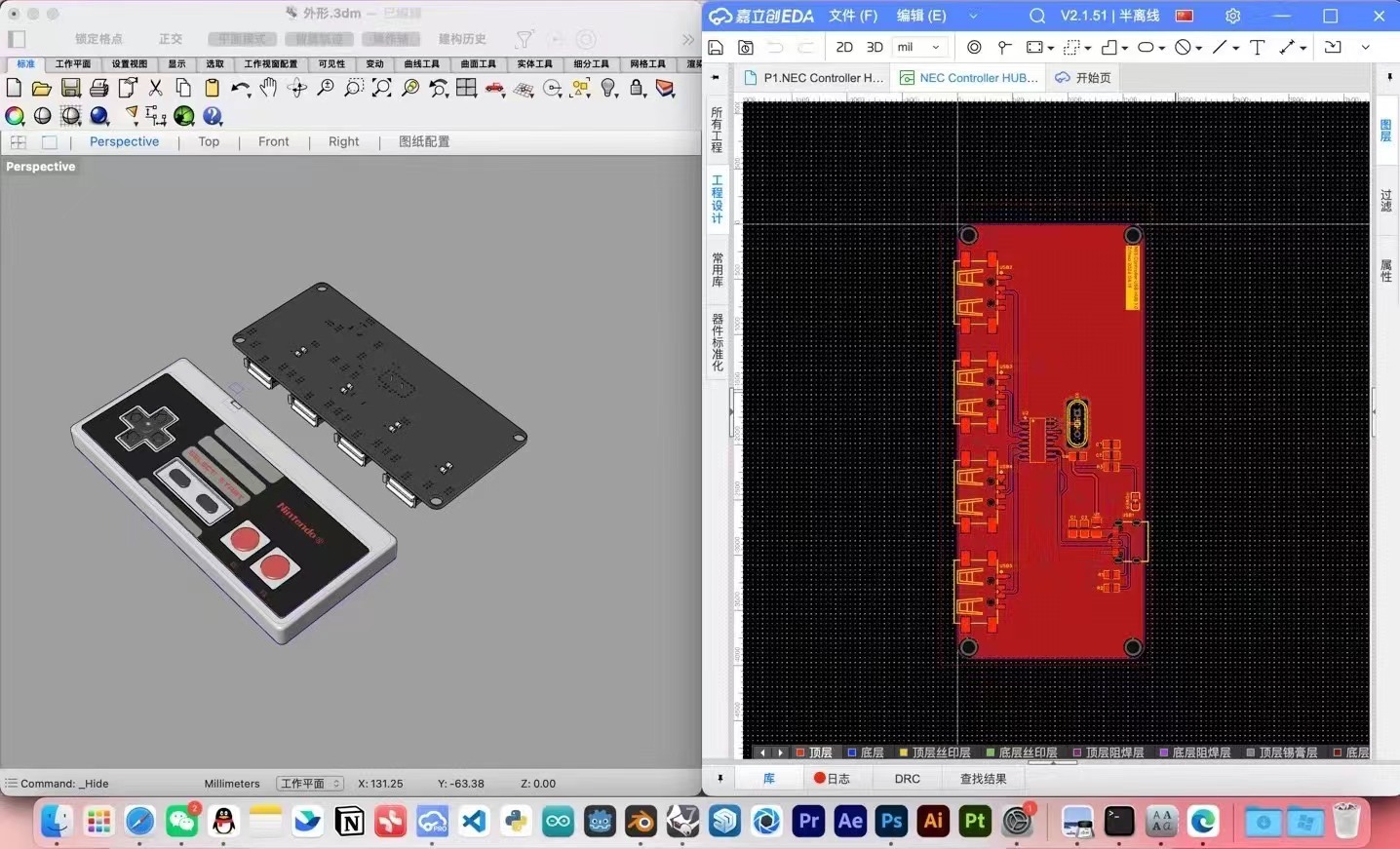Toggle Rhino's left sidebar panel icon
Viewport: 1400px width, 849px height.
point(17,39)
